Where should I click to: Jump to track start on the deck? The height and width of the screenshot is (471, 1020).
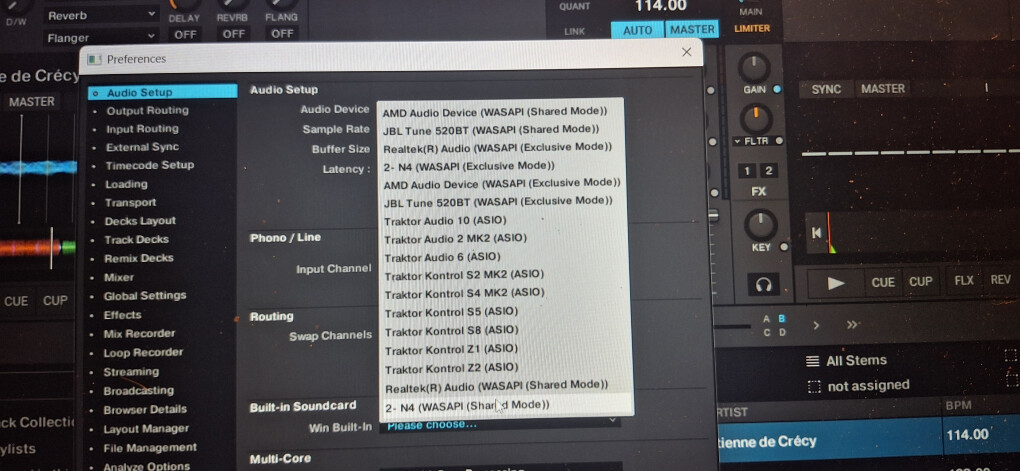coord(816,233)
